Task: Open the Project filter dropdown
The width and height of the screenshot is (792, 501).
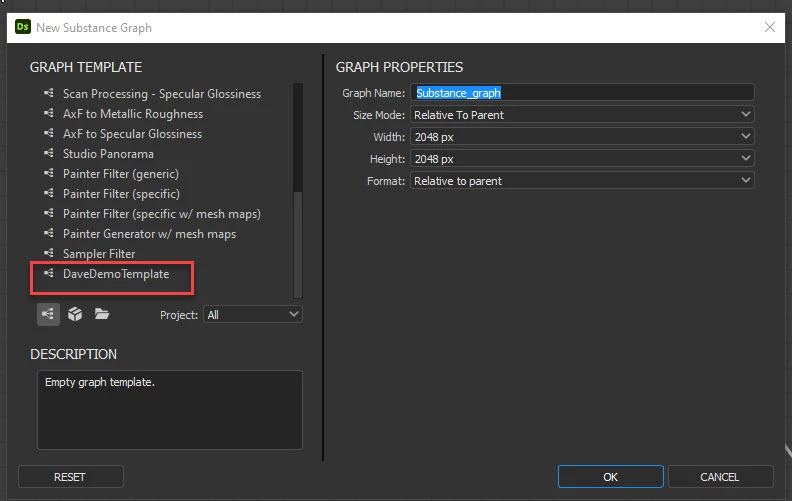Action: tap(253, 315)
